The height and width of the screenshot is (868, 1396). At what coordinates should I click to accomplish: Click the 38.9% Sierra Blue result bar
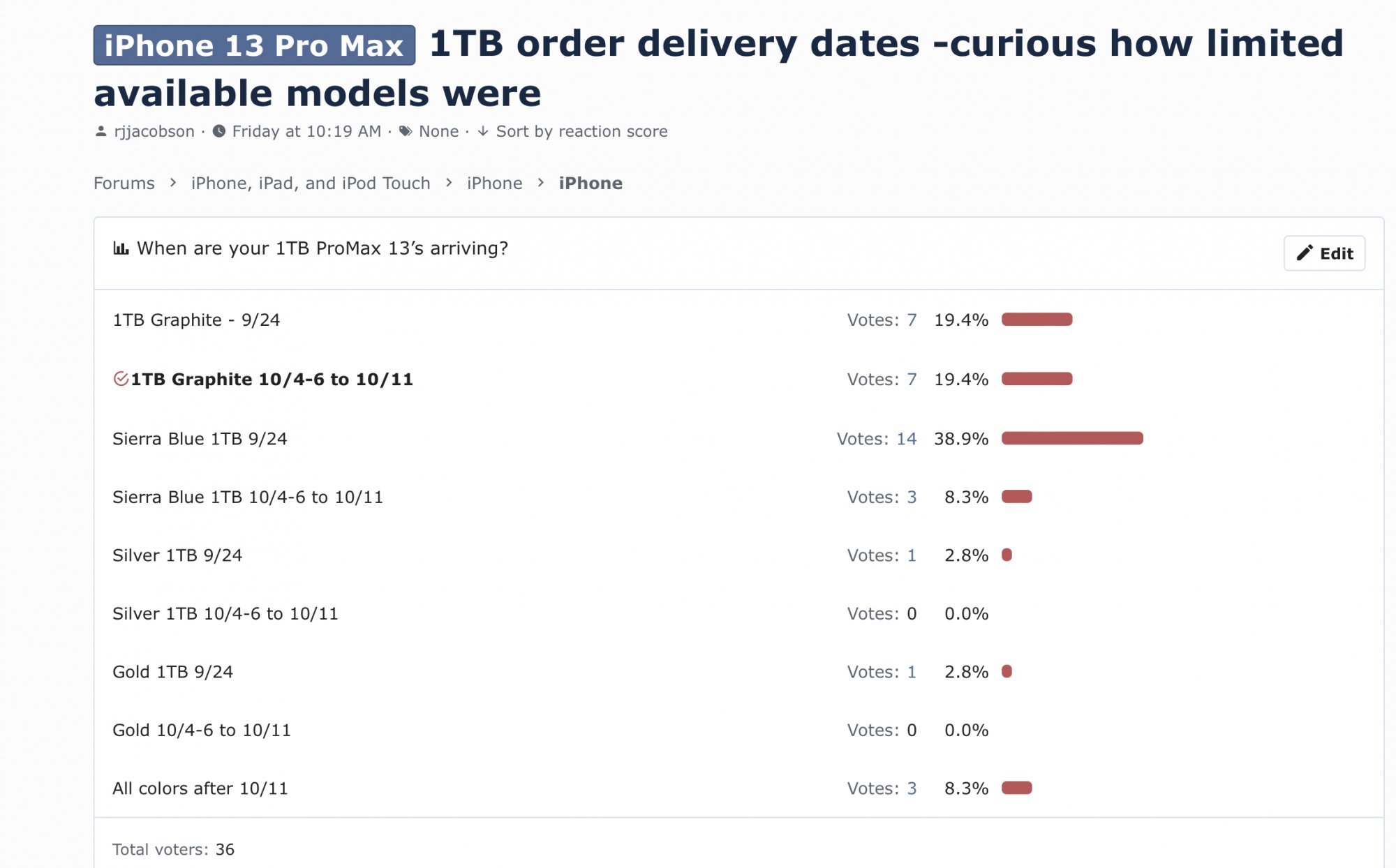[x=1072, y=438]
